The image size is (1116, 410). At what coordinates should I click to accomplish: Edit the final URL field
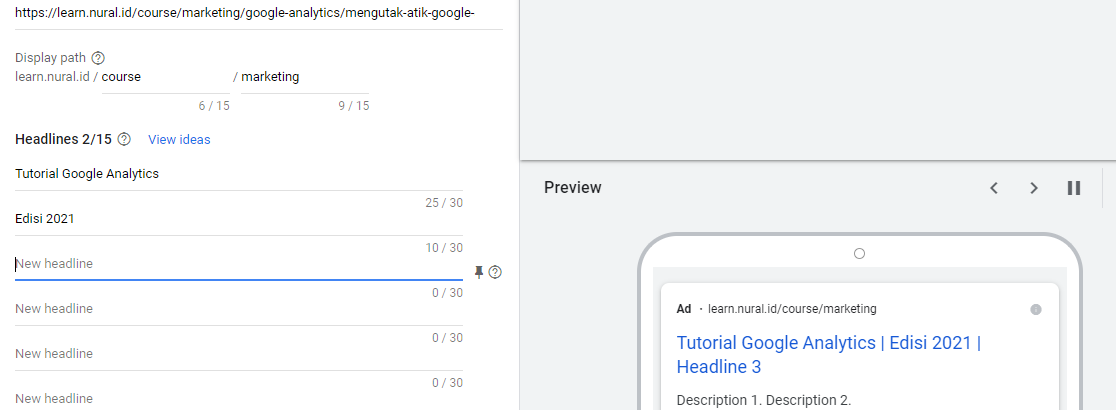pyautogui.click(x=258, y=14)
